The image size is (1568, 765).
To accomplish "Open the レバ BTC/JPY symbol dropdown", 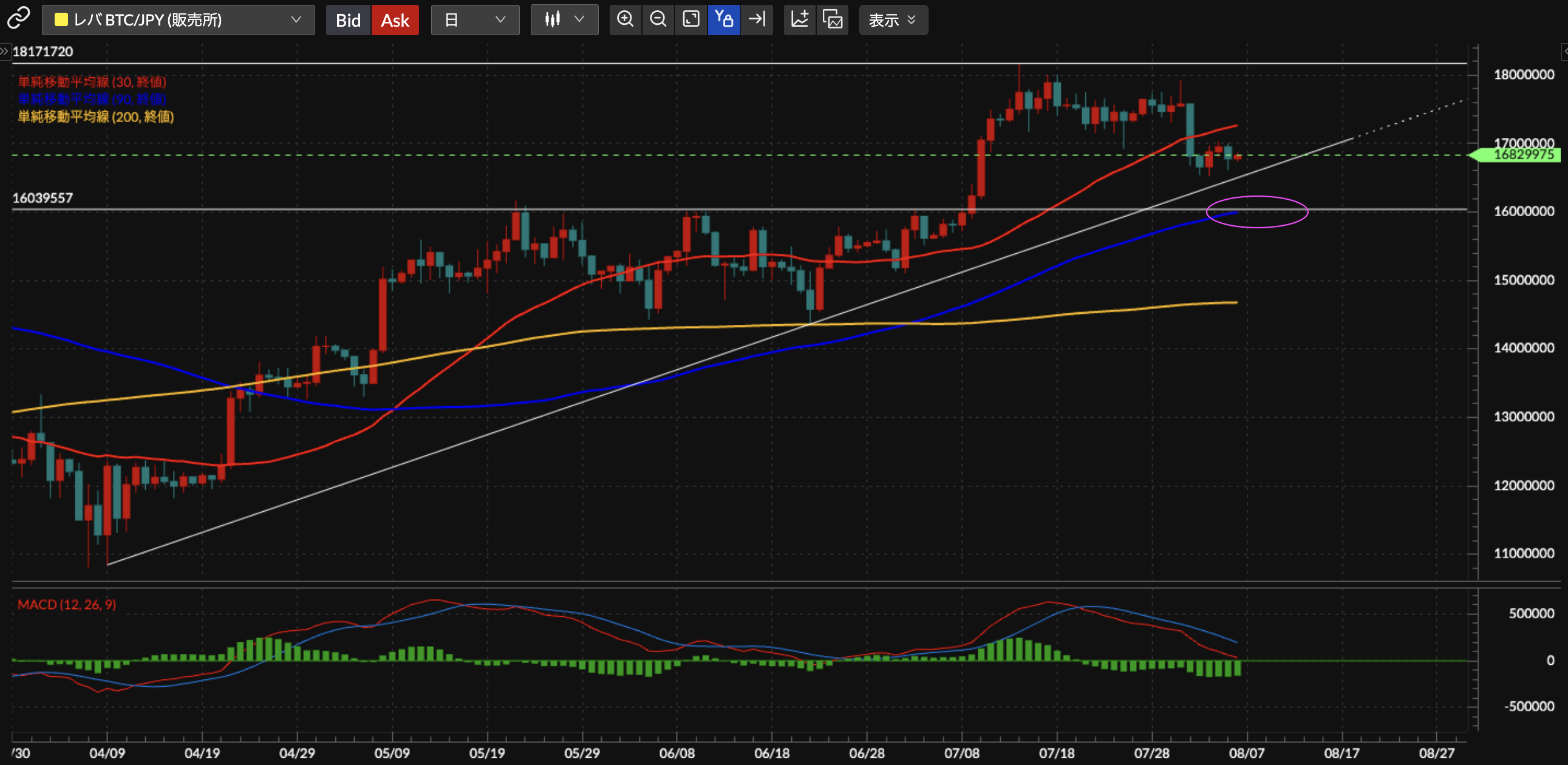I will coord(179,20).
